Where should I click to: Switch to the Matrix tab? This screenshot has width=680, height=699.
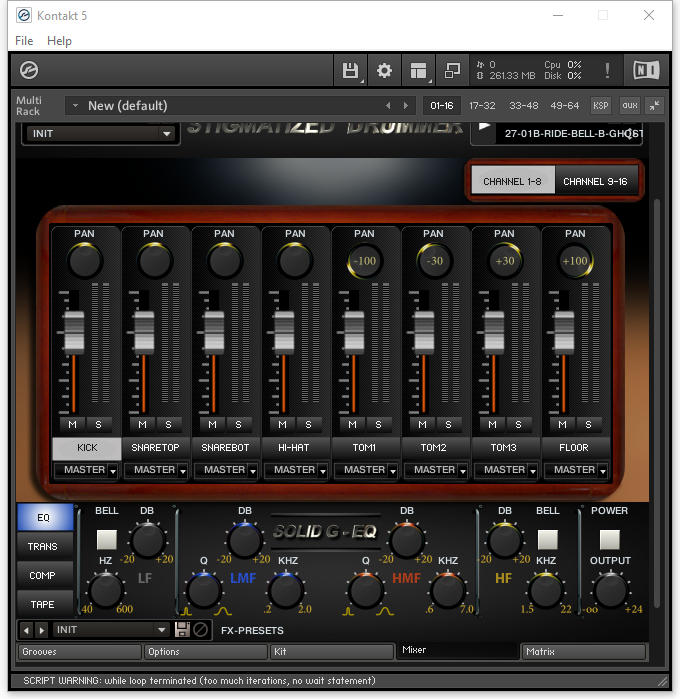584,651
